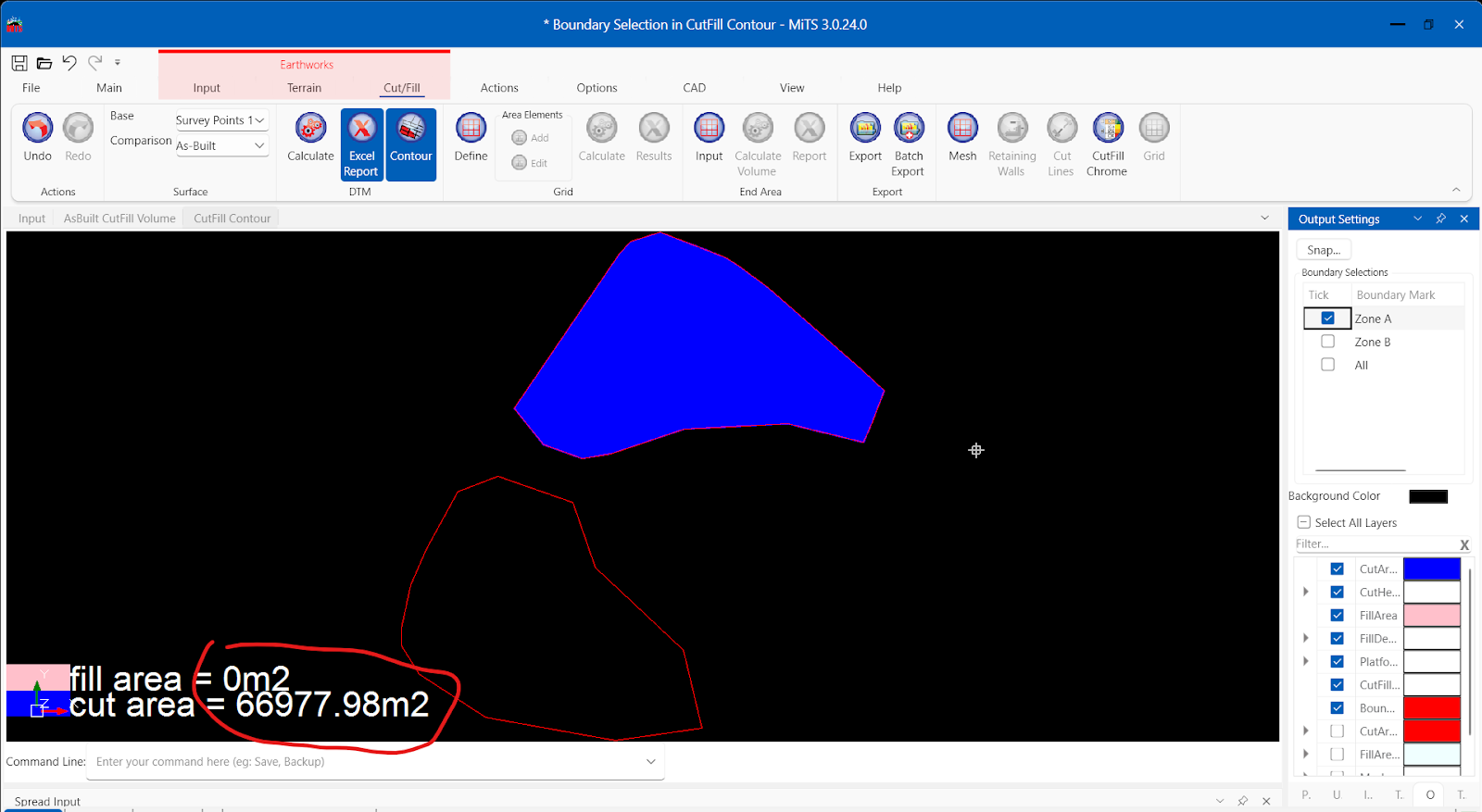Open the Grid Results icon
The image size is (1482, 812).
[654, 128]
